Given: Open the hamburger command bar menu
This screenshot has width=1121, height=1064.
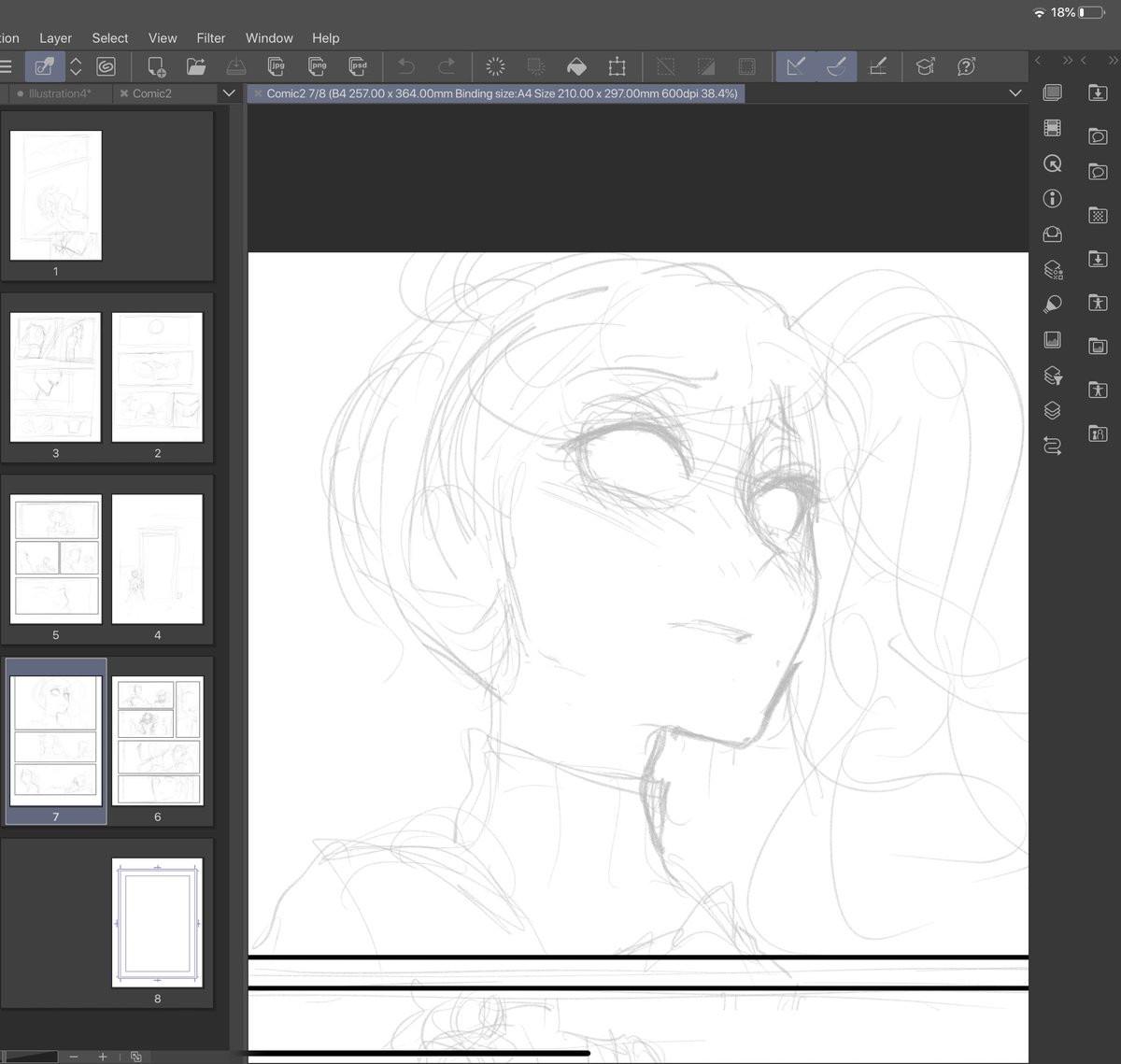Looking at the screenshot, I should [6, 66].
